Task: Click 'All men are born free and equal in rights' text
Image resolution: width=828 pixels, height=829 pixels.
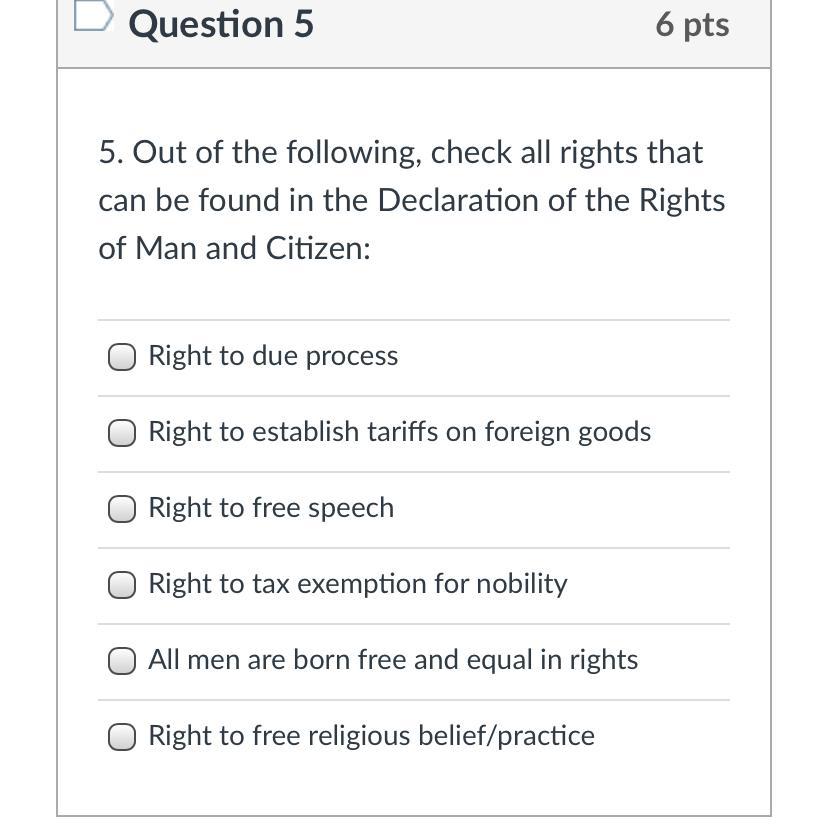Action: click(393, 660)
